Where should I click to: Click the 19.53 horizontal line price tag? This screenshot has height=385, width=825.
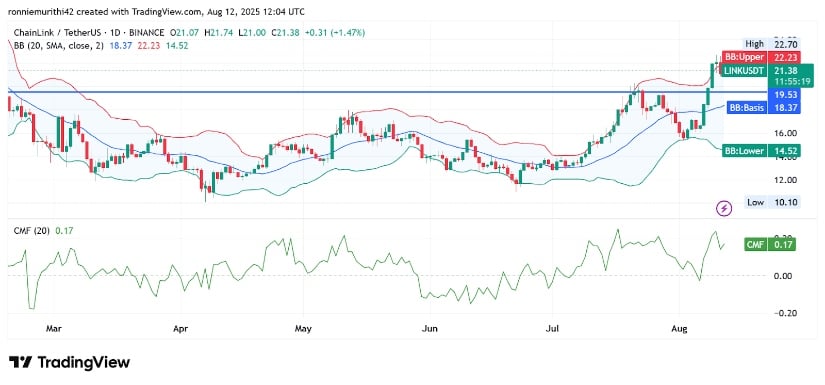click(x=783, y=95)
